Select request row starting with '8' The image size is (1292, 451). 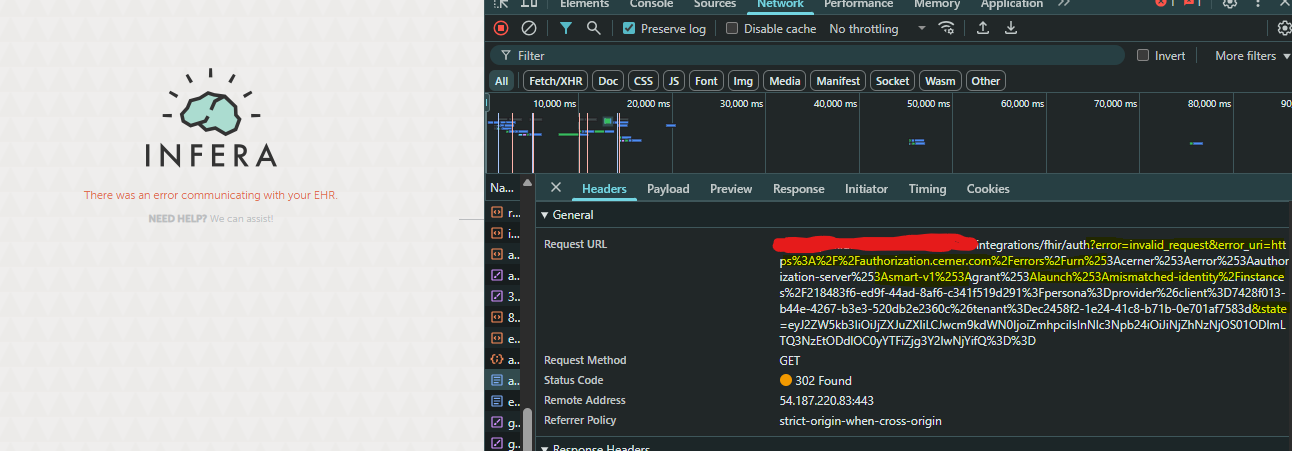pos(504,317)
